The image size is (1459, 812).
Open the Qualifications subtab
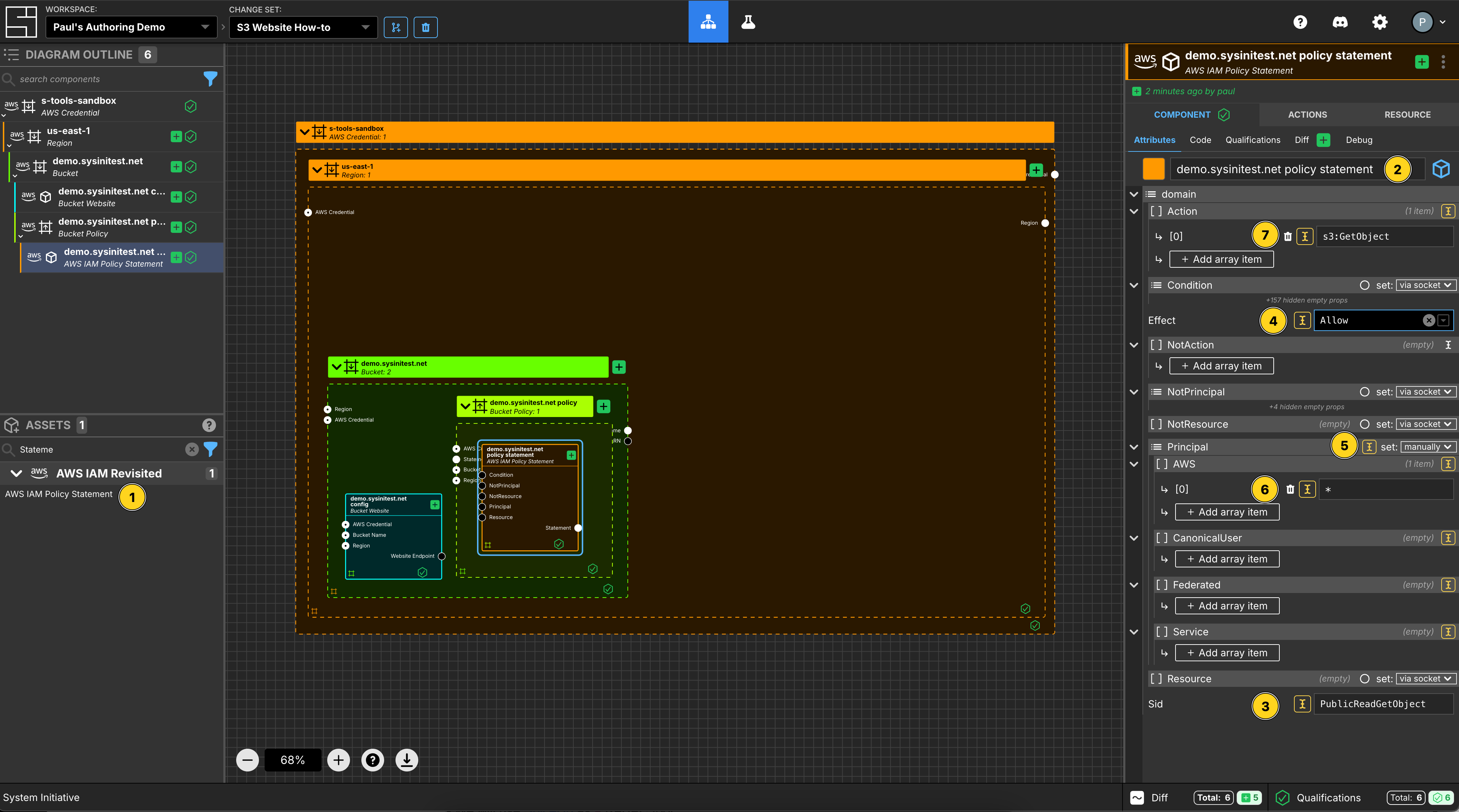pos(1252,140)
